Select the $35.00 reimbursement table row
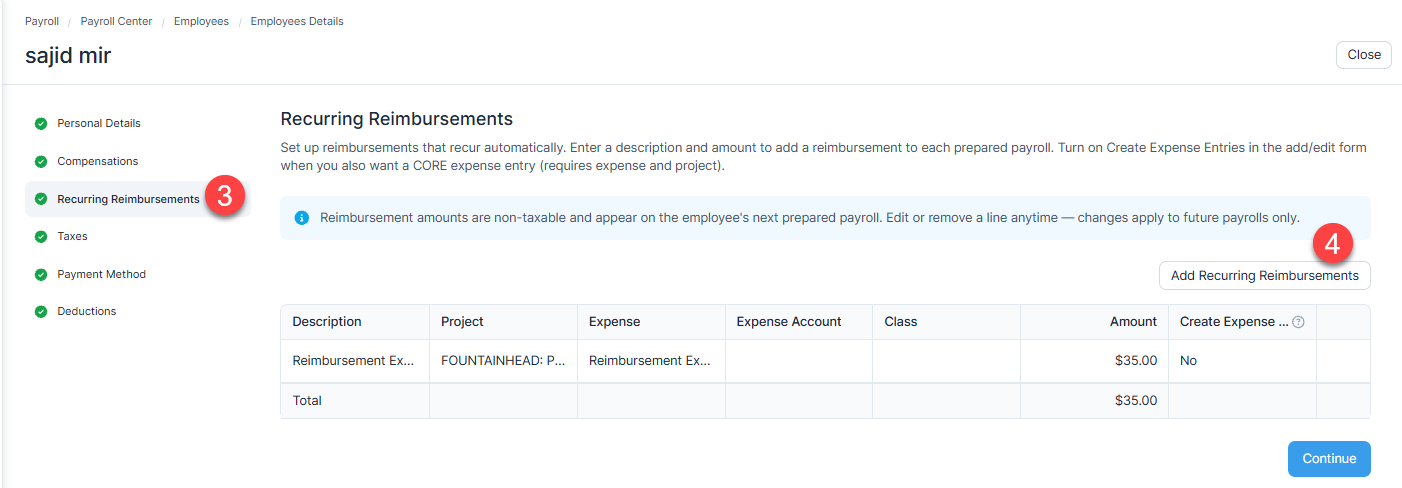Screen dimensions: 1402x488 click(x=825, y=361)
